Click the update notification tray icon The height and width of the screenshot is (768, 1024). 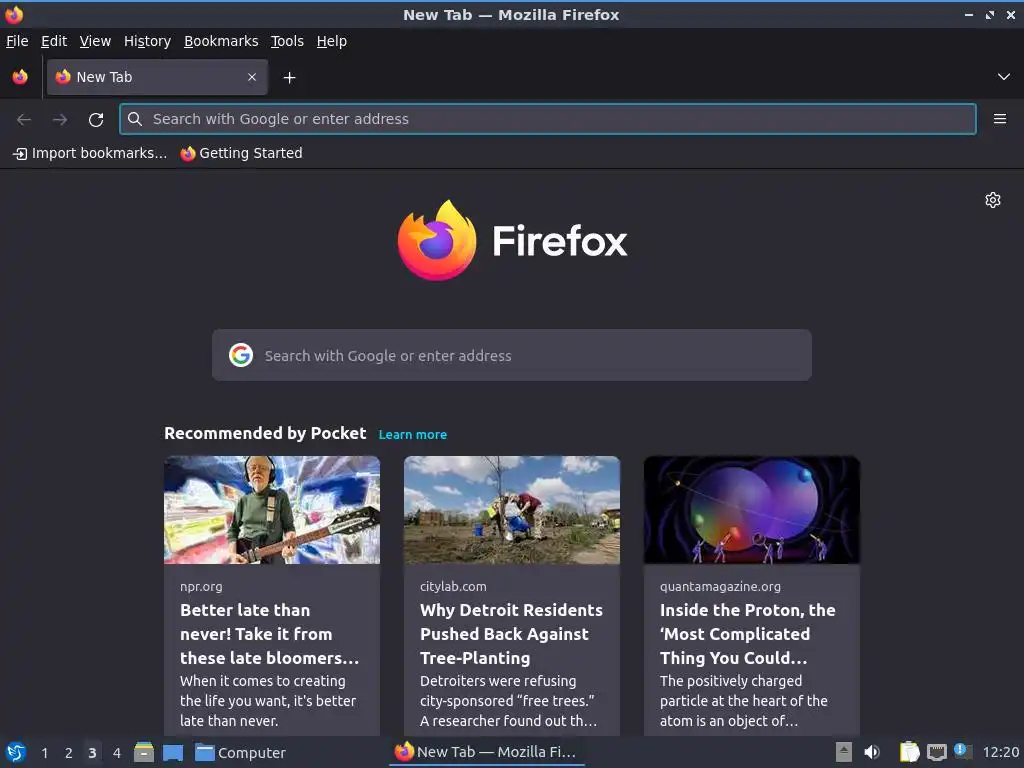pos(962,751)
